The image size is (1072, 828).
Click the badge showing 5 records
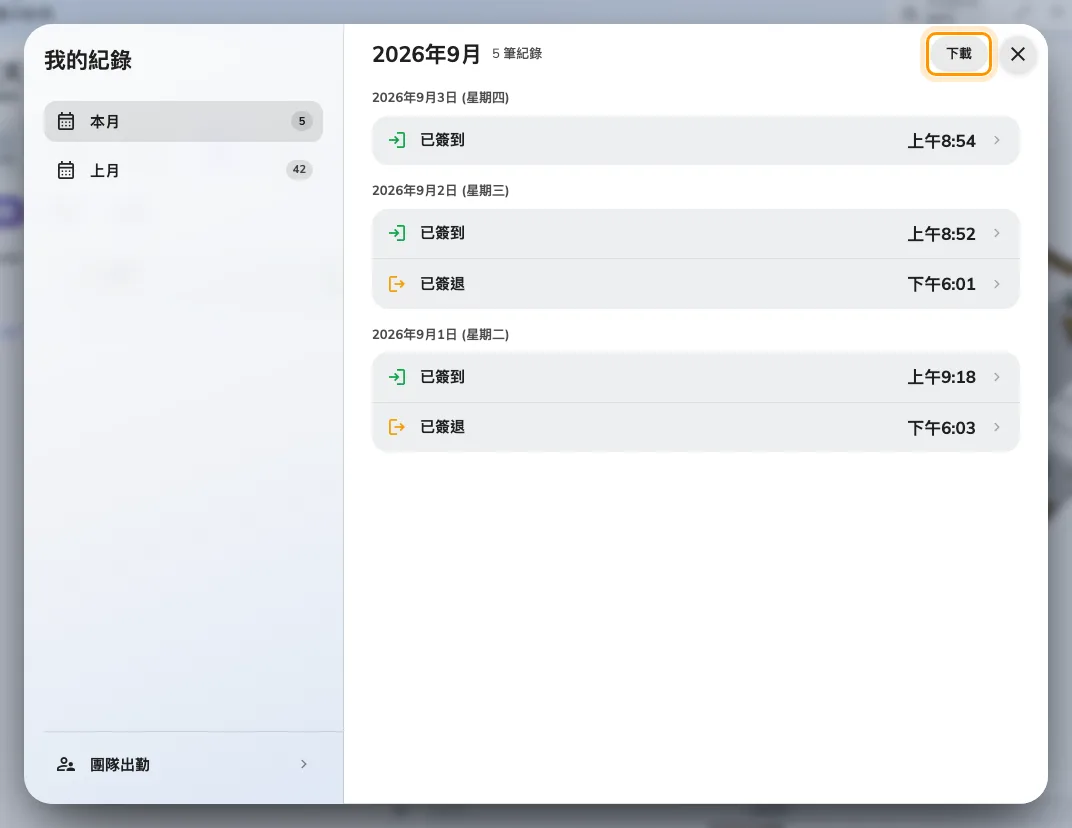302,121
